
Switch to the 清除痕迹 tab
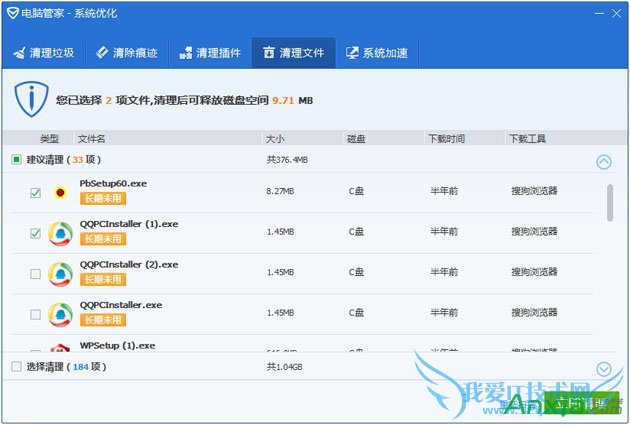pyautogui.click(x=127, y=52)
